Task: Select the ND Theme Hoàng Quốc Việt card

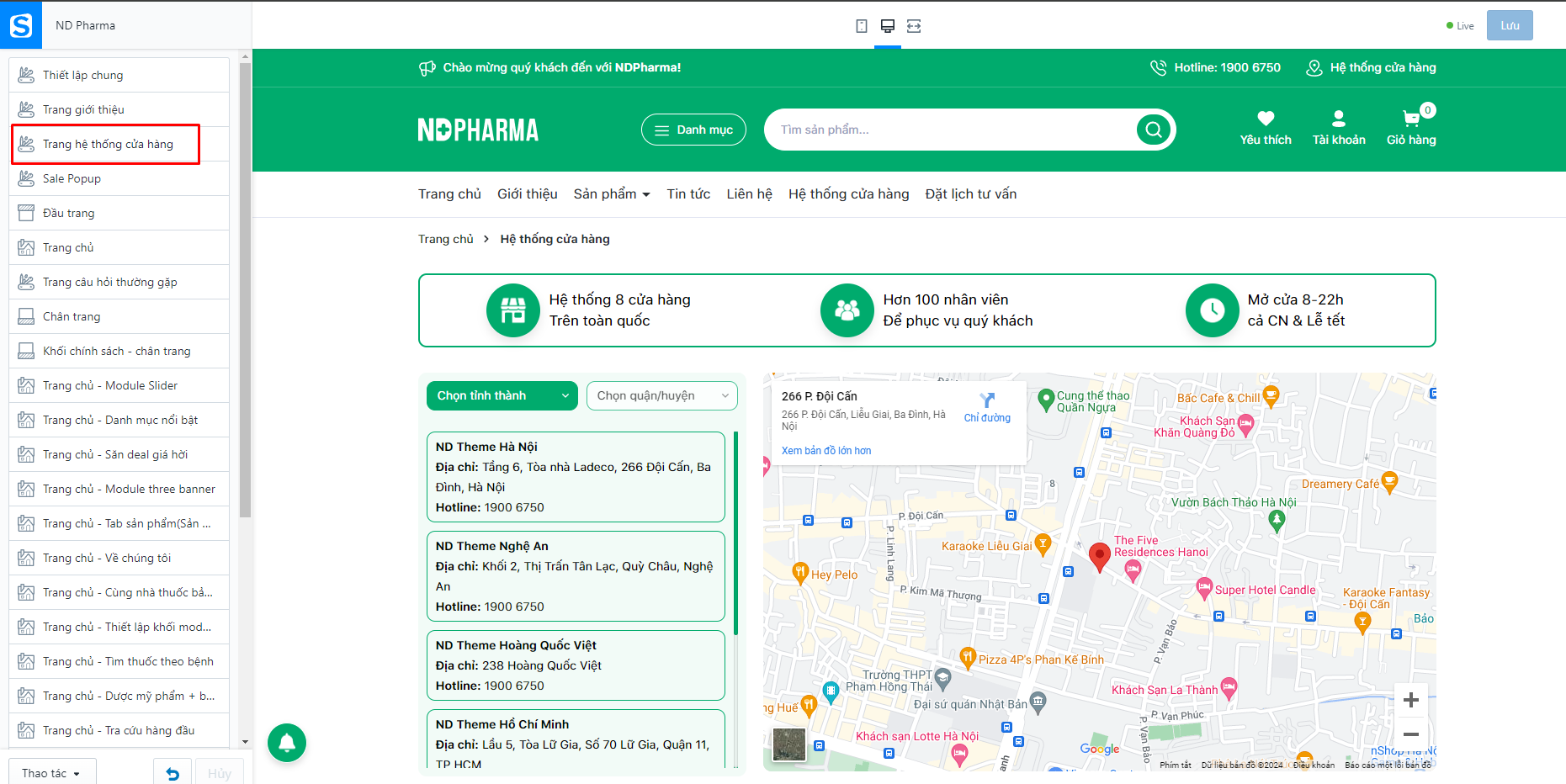Action: pyautogui.click(x=576, y=665)
